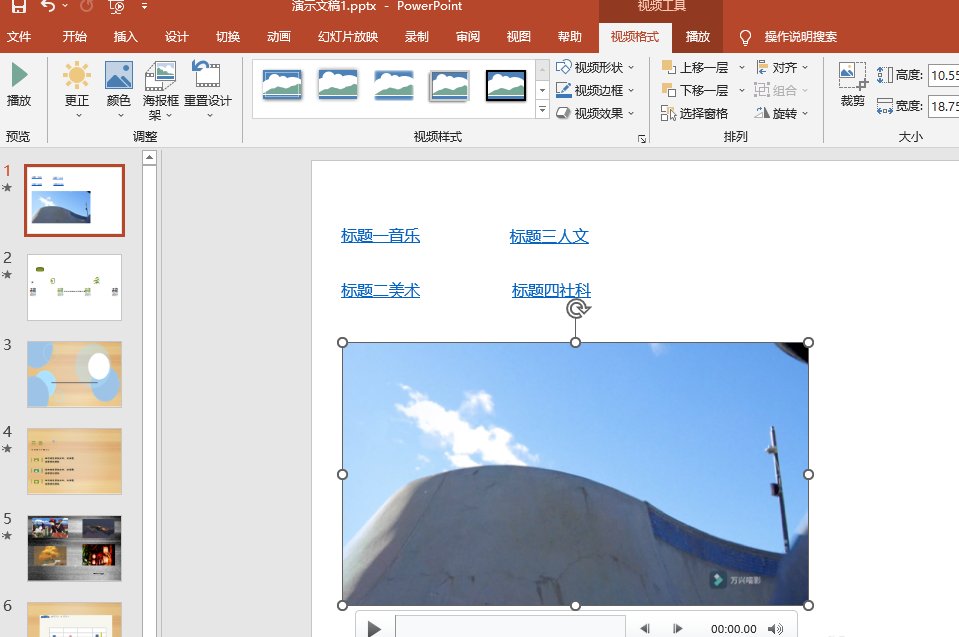Switch to the 审阅 tab
This screenshot has height=637, width=959.
coord(468,37)
